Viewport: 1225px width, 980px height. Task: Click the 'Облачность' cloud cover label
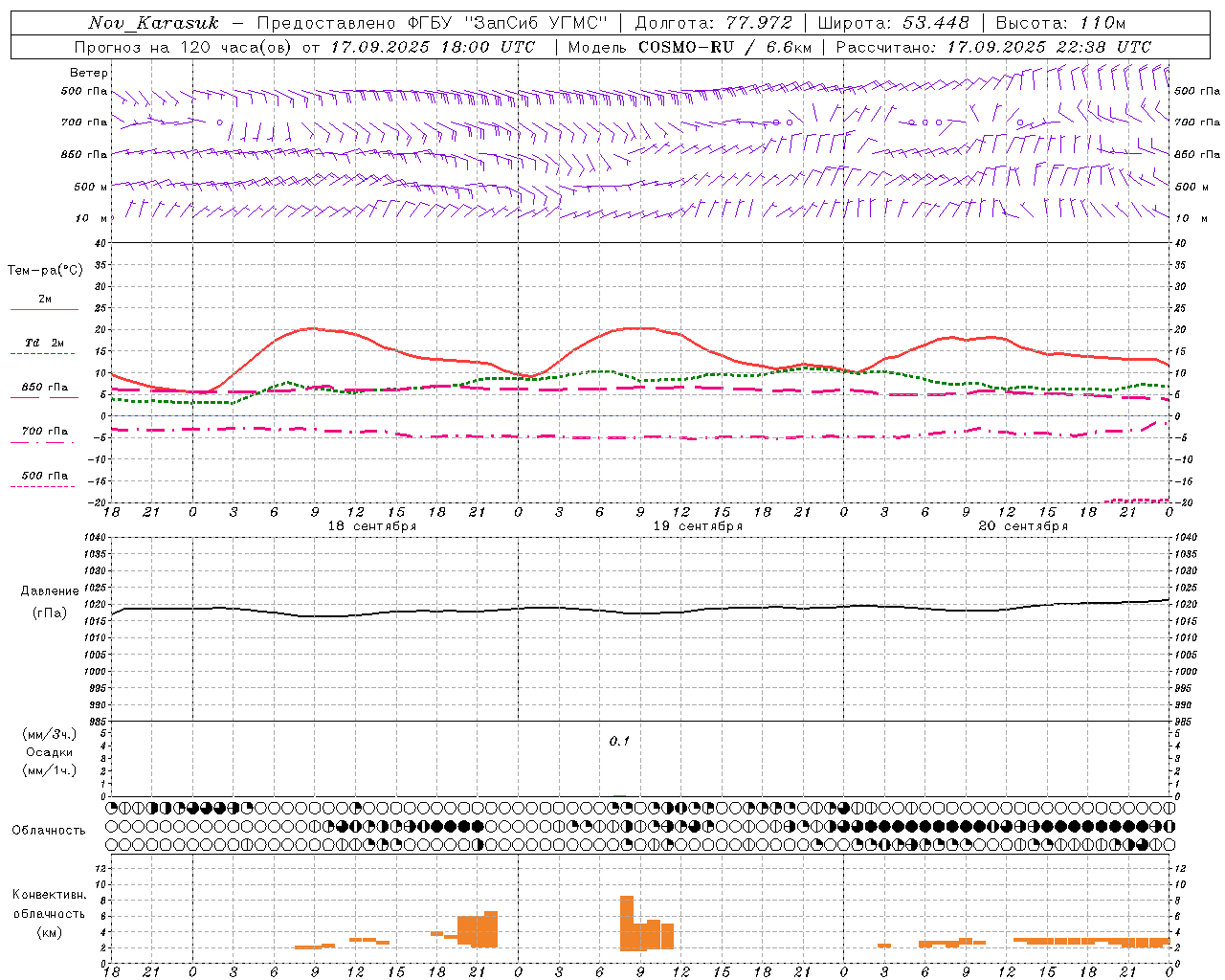pyautogui.click(x=49, y=831)
